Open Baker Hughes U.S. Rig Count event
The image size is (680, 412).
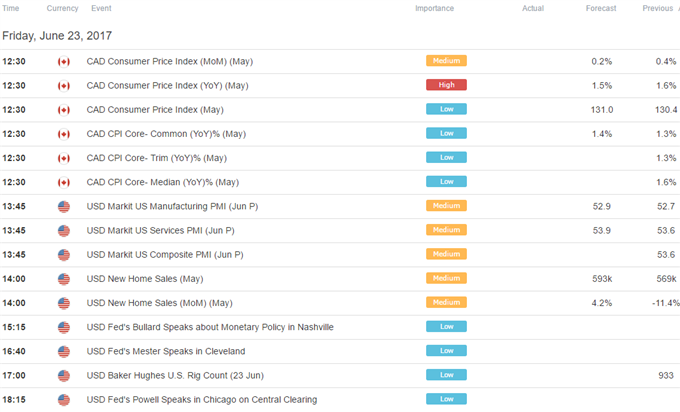click(x=175, y=376)
